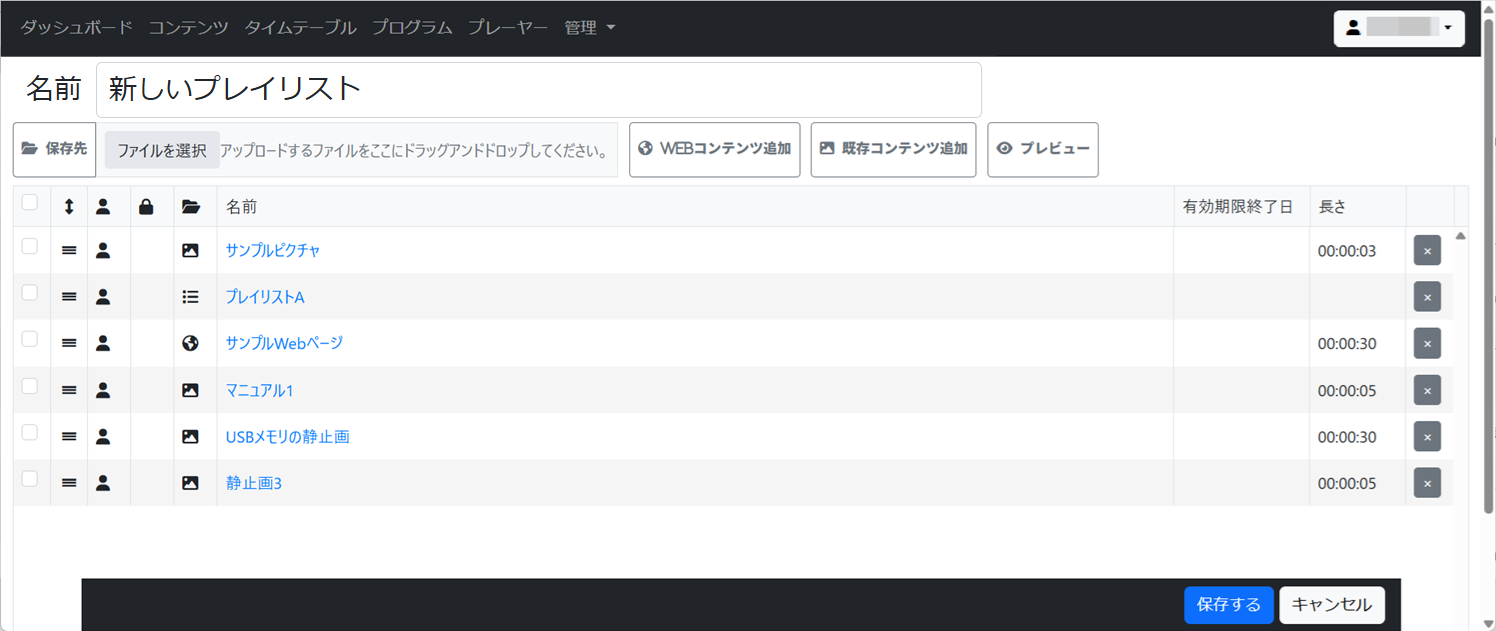Click the image icon beside マニュアル1

coord(190,390)
